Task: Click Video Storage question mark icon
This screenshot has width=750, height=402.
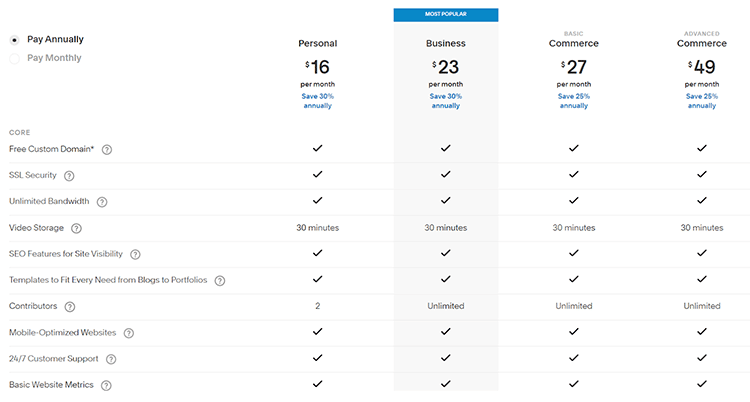Action: click(76, 228)
